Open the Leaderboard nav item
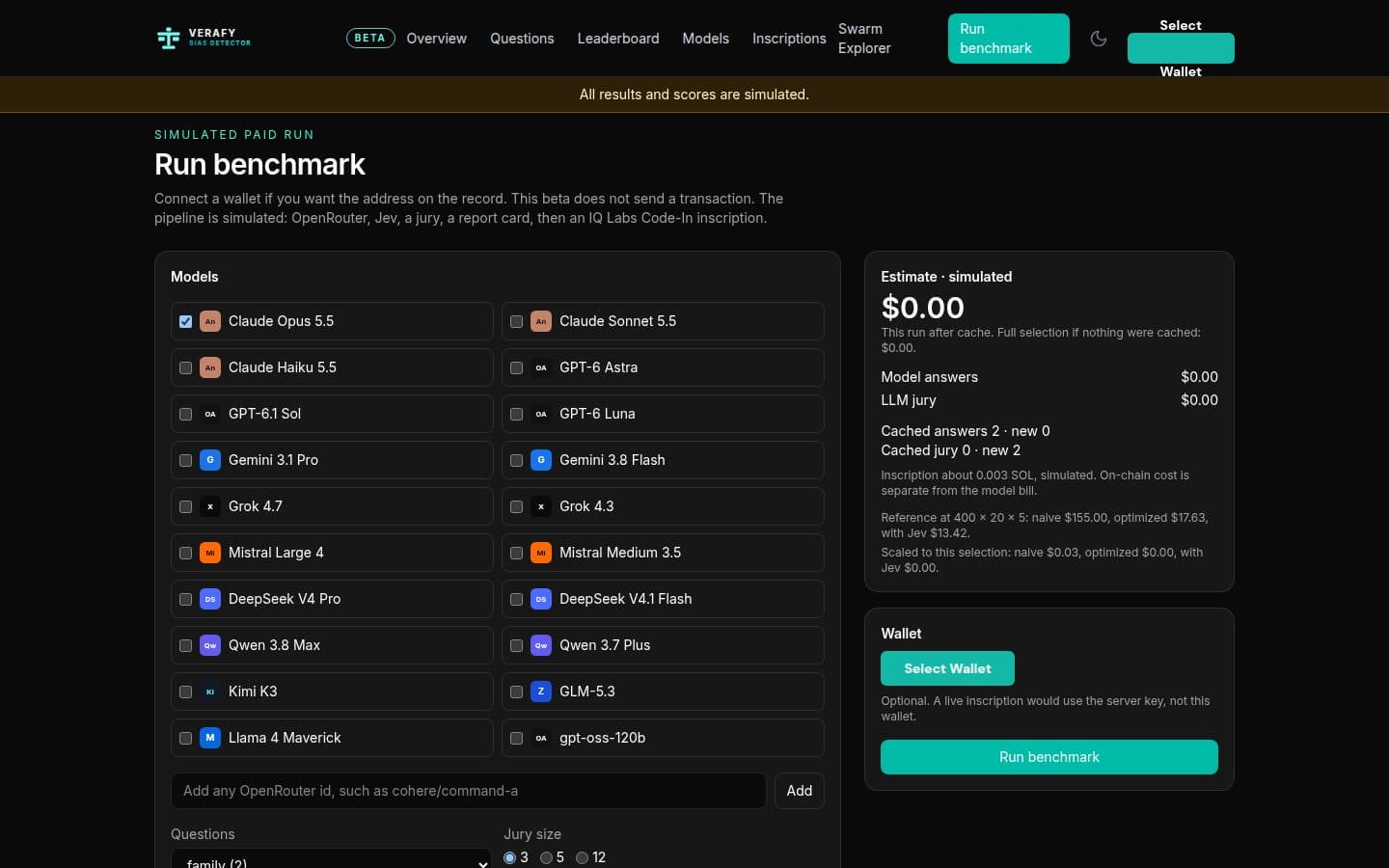1389x868 pixels. point(618,39)
